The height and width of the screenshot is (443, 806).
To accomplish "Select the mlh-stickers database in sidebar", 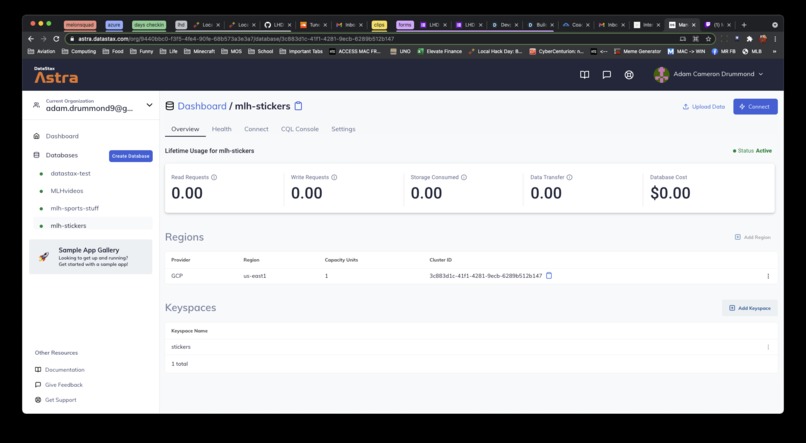I will 68,226.
